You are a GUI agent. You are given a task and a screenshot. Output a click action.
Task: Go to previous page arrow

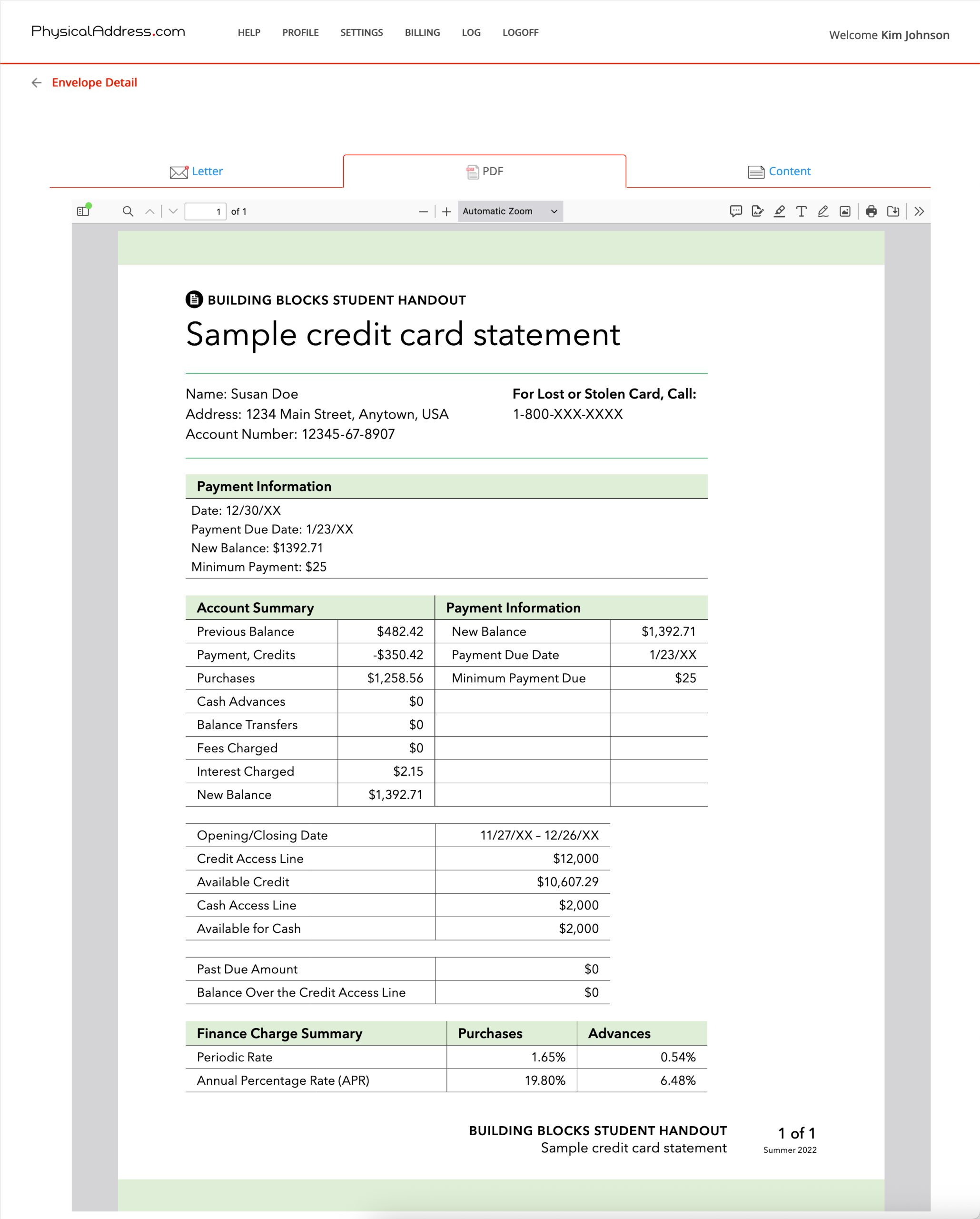pyautogui.click(x=150, y=211)
